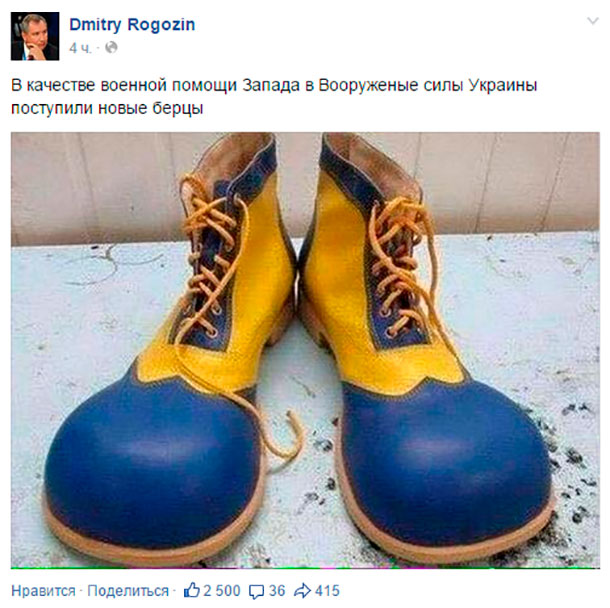Click the word 'Запада' in the post
Viewport: 610px width, 608px height.
[271, 86]
